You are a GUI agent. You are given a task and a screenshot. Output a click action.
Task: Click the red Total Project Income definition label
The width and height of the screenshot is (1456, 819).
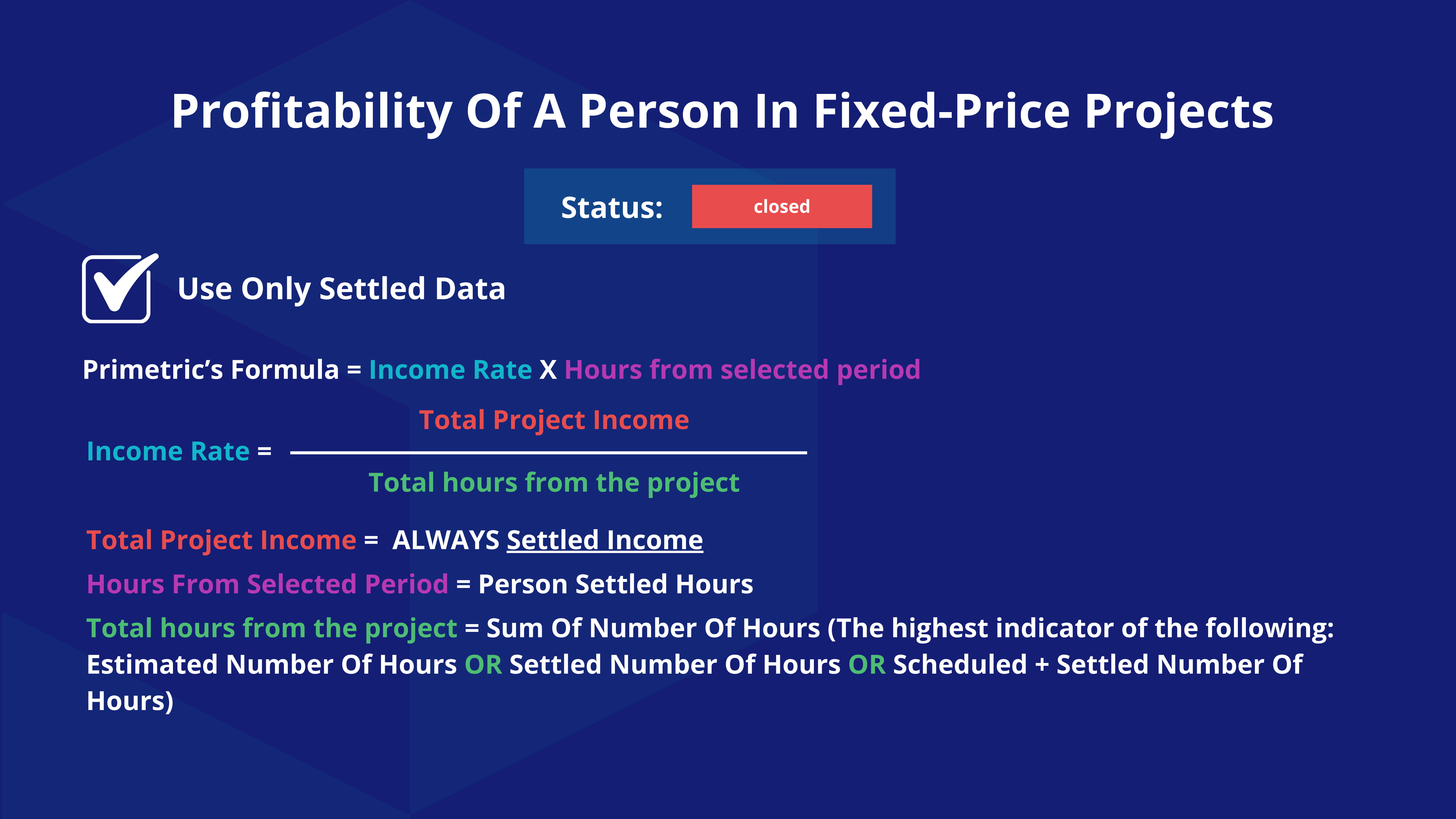tap(221, 541)
